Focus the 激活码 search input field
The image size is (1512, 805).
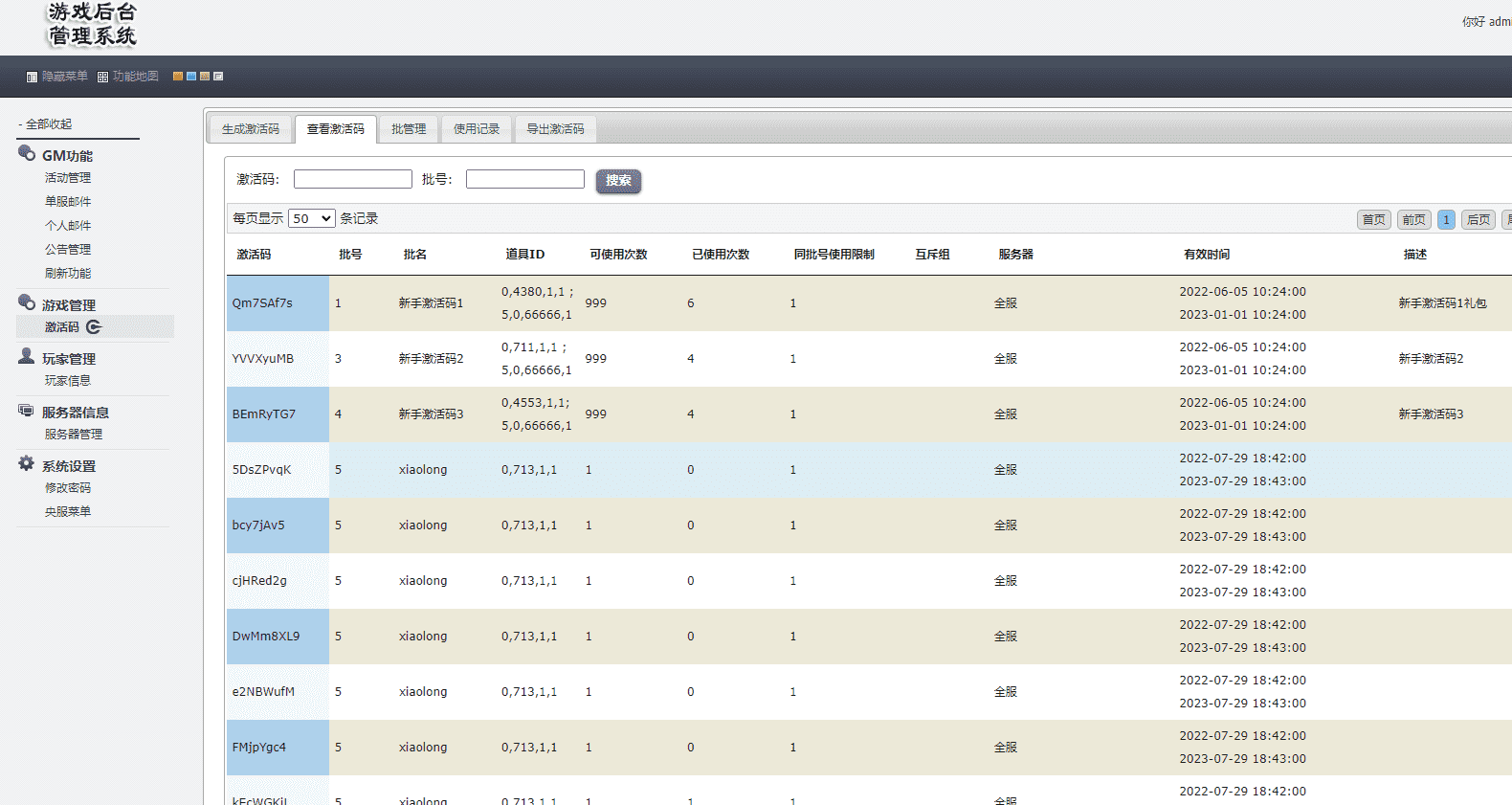[x=353, y=179]
